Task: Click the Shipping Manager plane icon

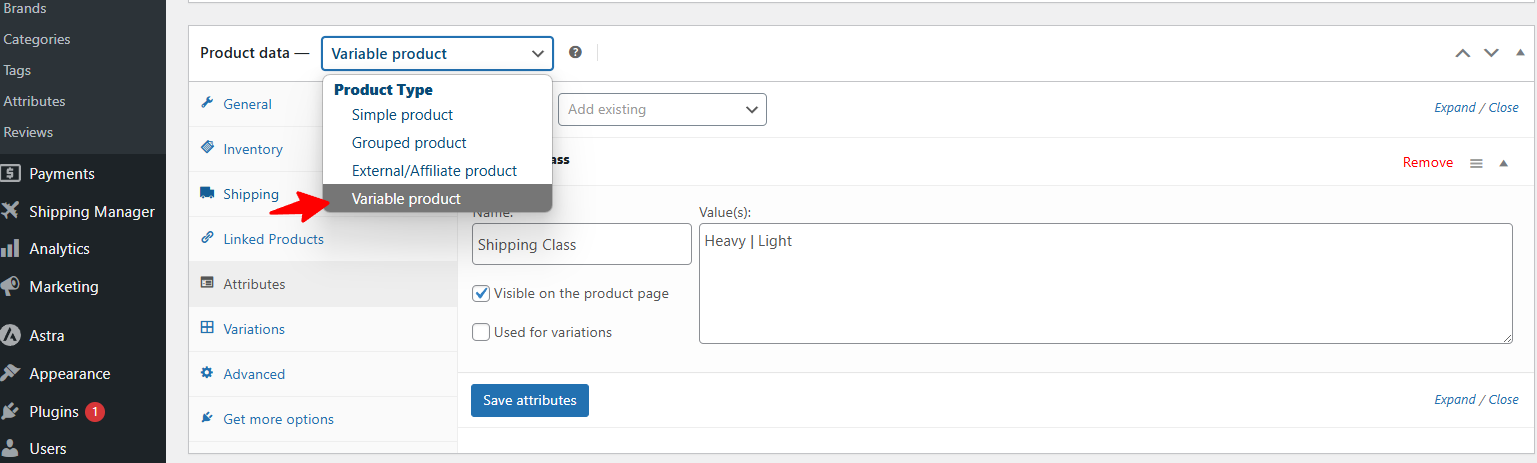Action: [x=10, y=211]
